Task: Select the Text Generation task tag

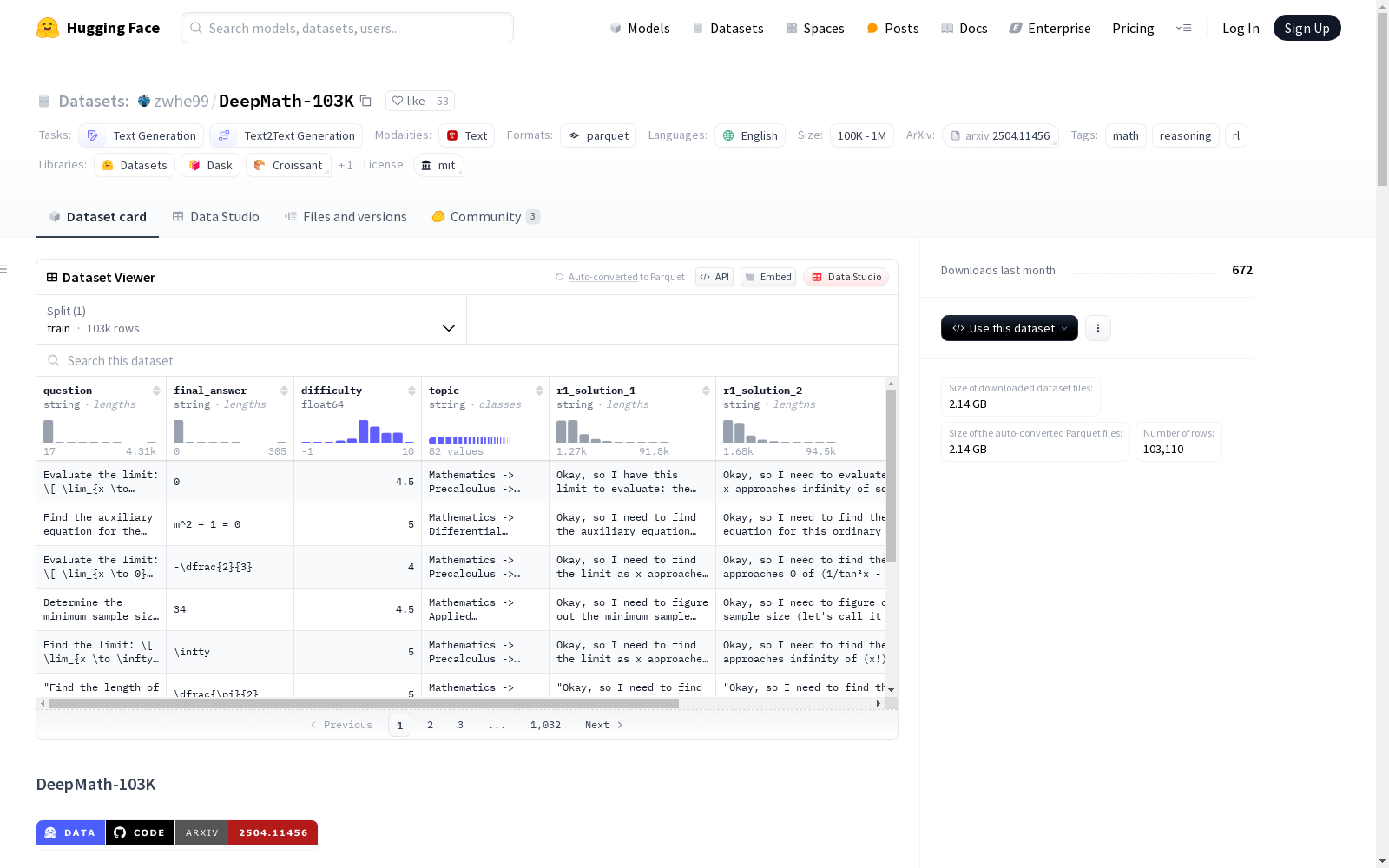Action: point(142,135)
